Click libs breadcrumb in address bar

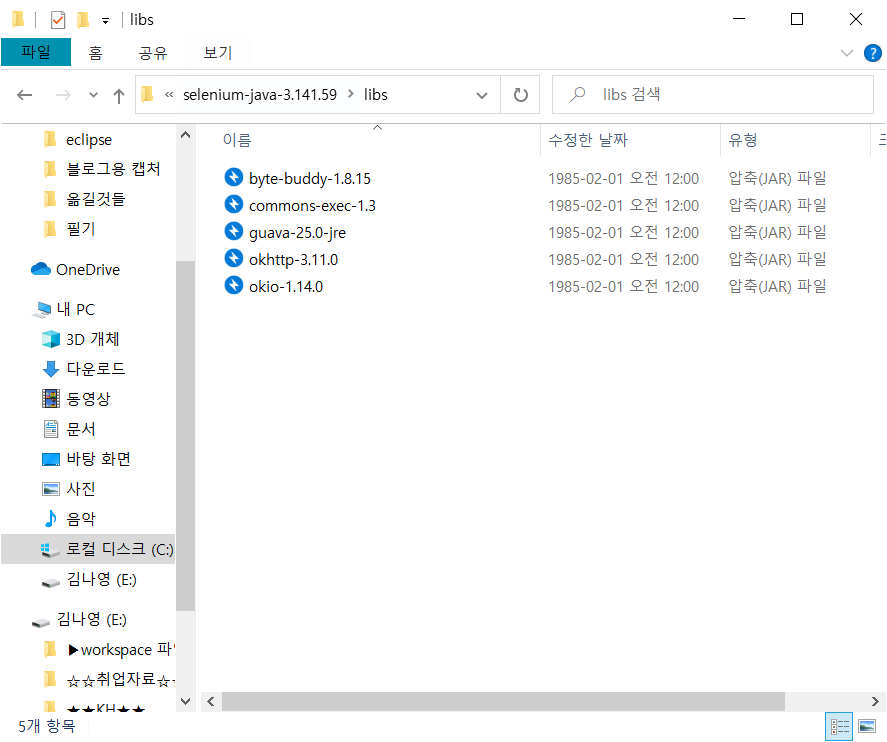376,94
